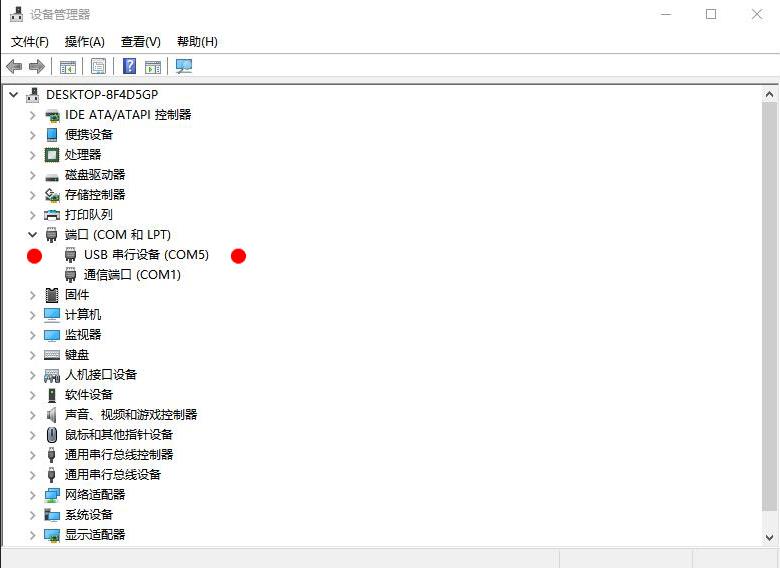Click the 便携设备 device icon

pyautogui.click(x=52, y=135)
